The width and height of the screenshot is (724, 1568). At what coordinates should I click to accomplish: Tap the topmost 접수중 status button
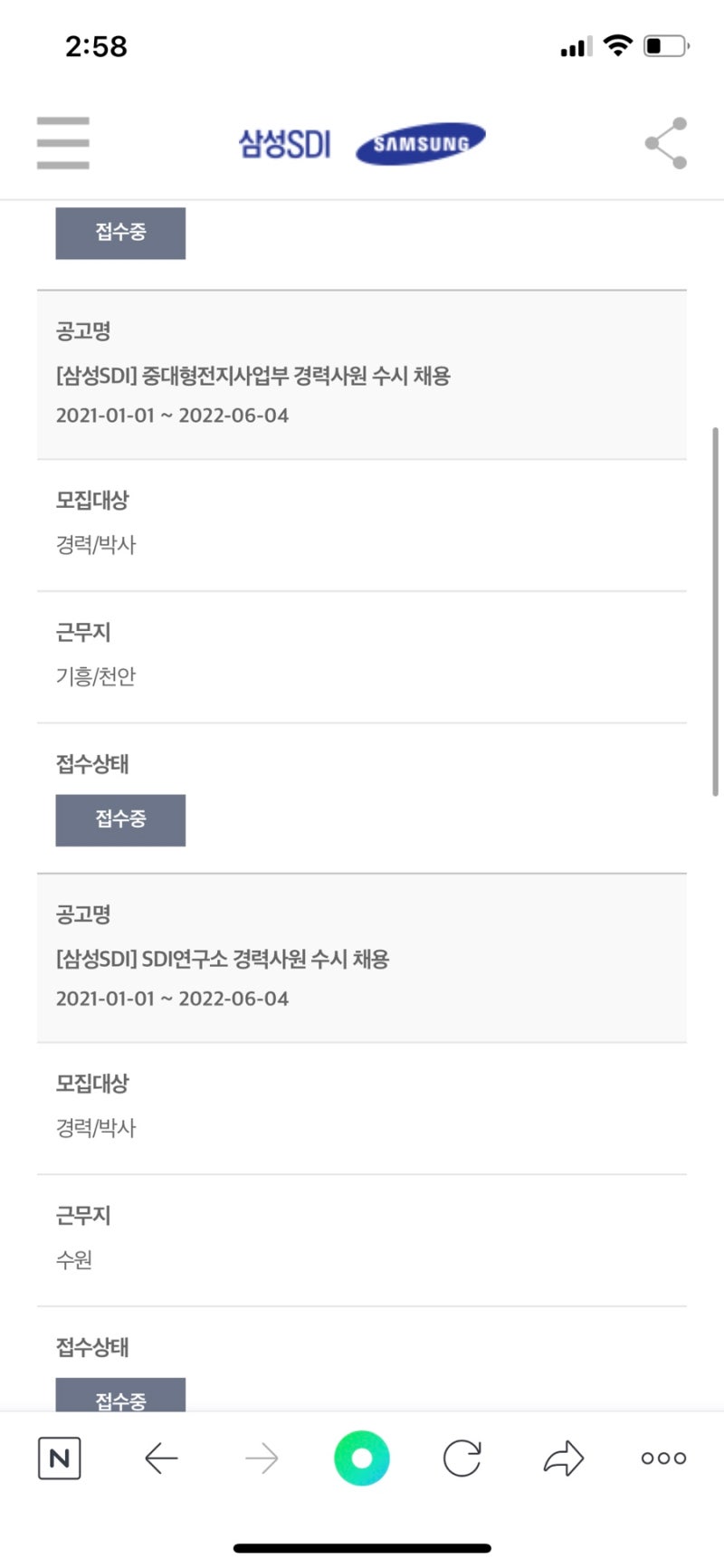coord(120,233)
